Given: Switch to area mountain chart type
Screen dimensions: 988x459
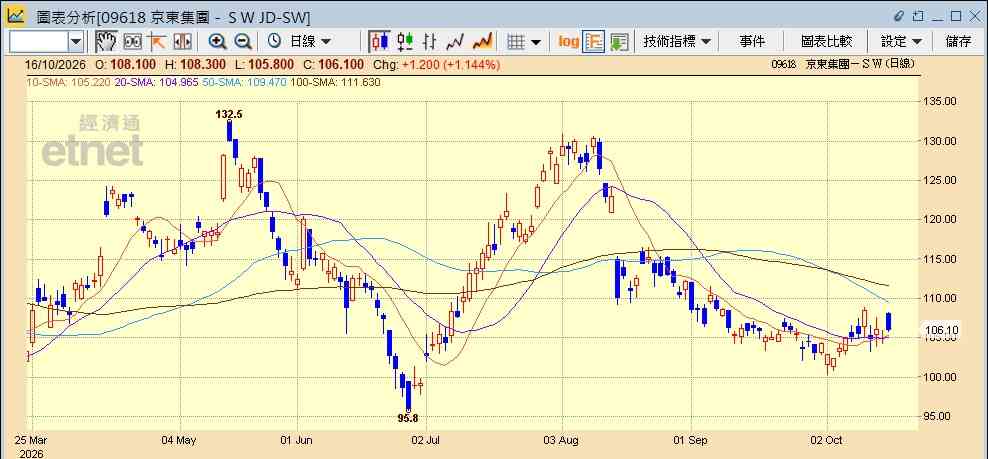Looking at the screenshot, I should tap(482, 42).
